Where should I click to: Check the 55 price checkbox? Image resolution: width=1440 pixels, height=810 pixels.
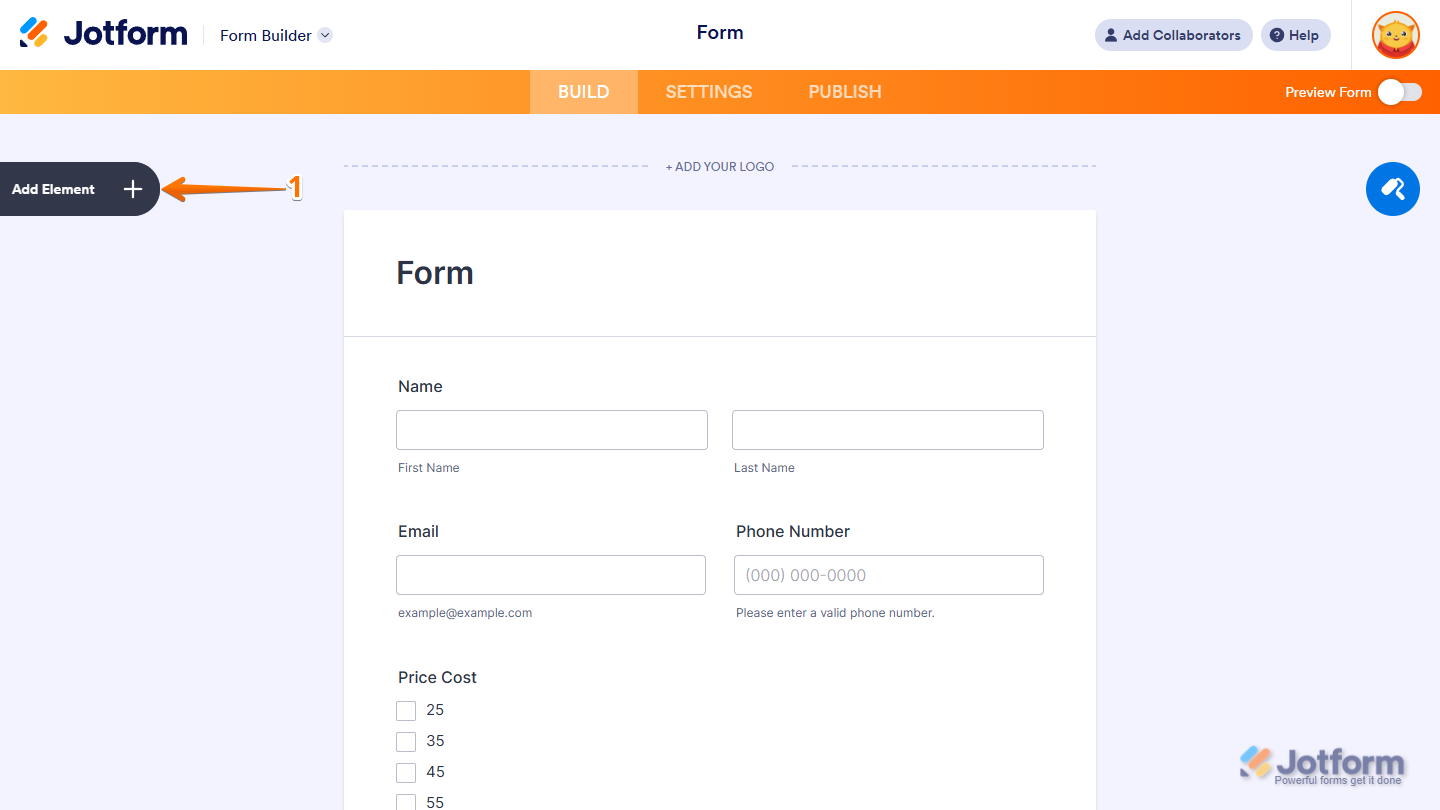406,802
